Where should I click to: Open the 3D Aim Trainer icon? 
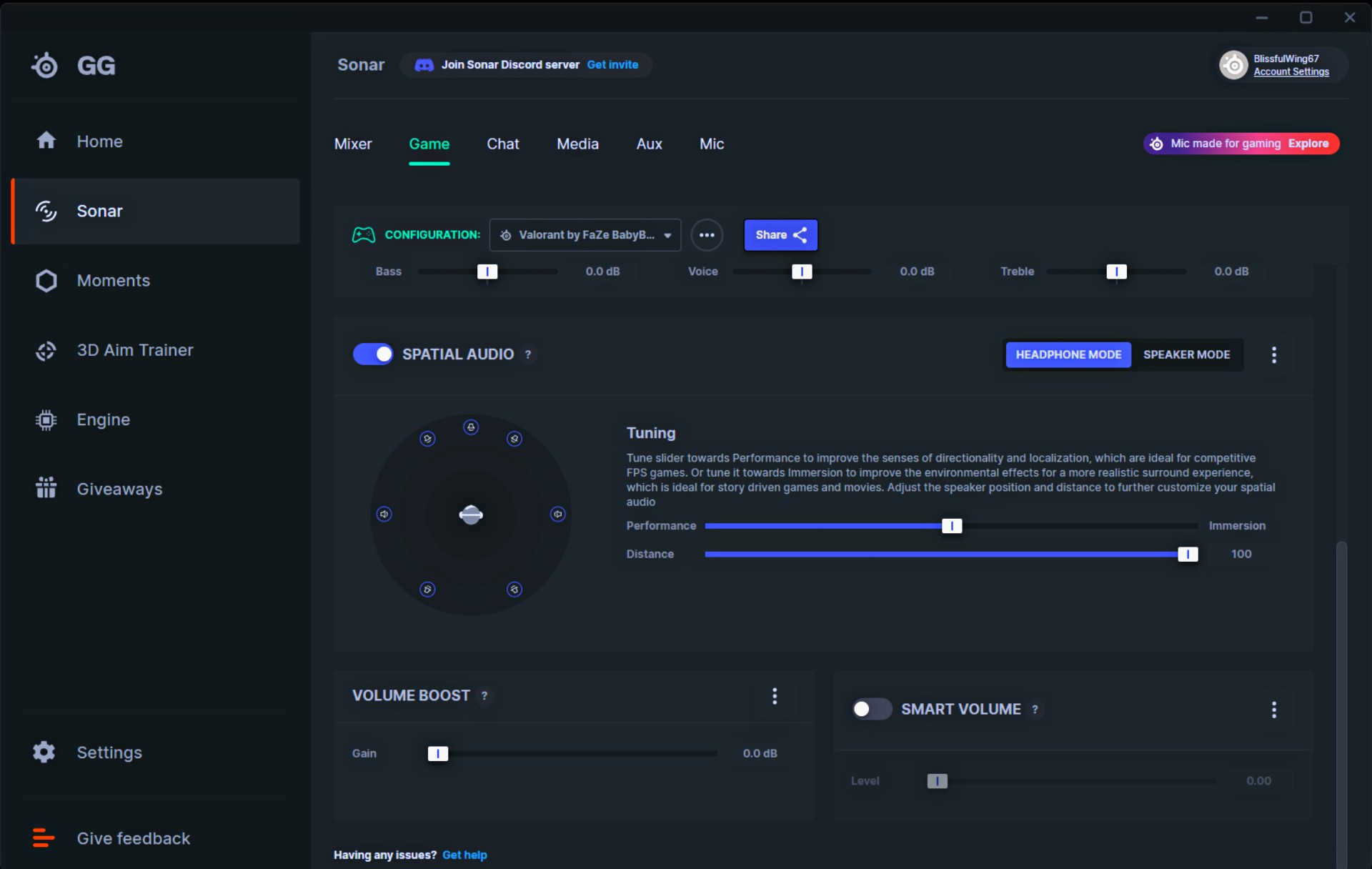tap(46, 350)
